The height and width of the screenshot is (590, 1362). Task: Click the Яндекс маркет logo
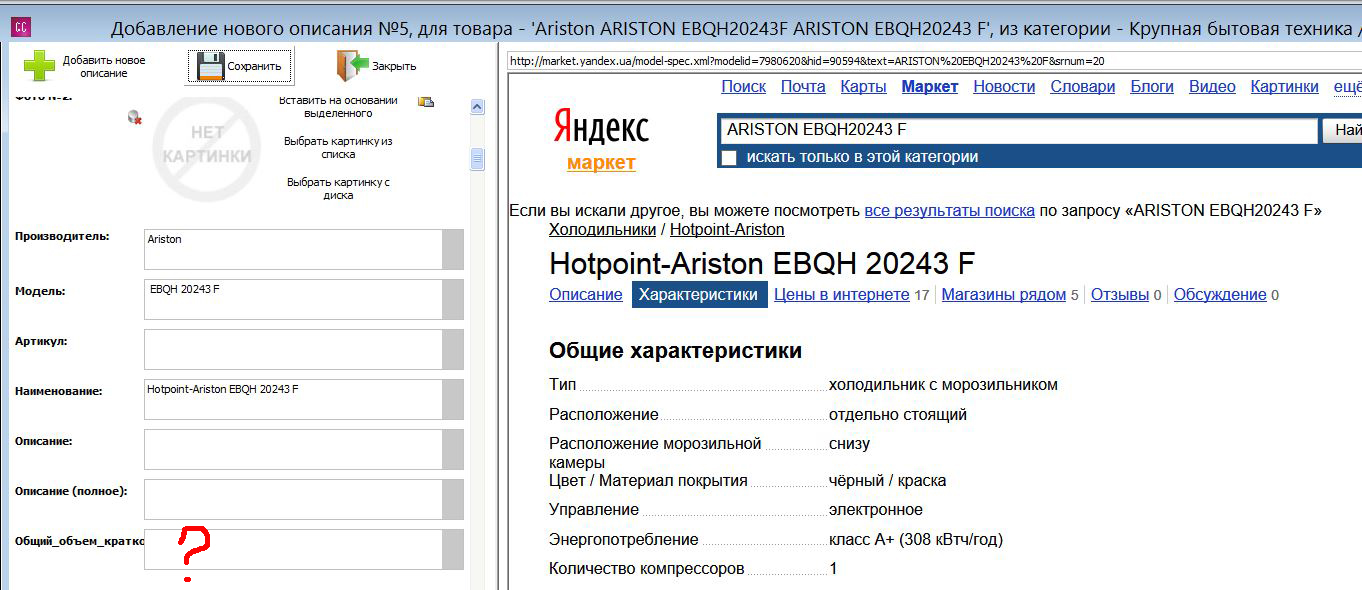pos(601,140)
